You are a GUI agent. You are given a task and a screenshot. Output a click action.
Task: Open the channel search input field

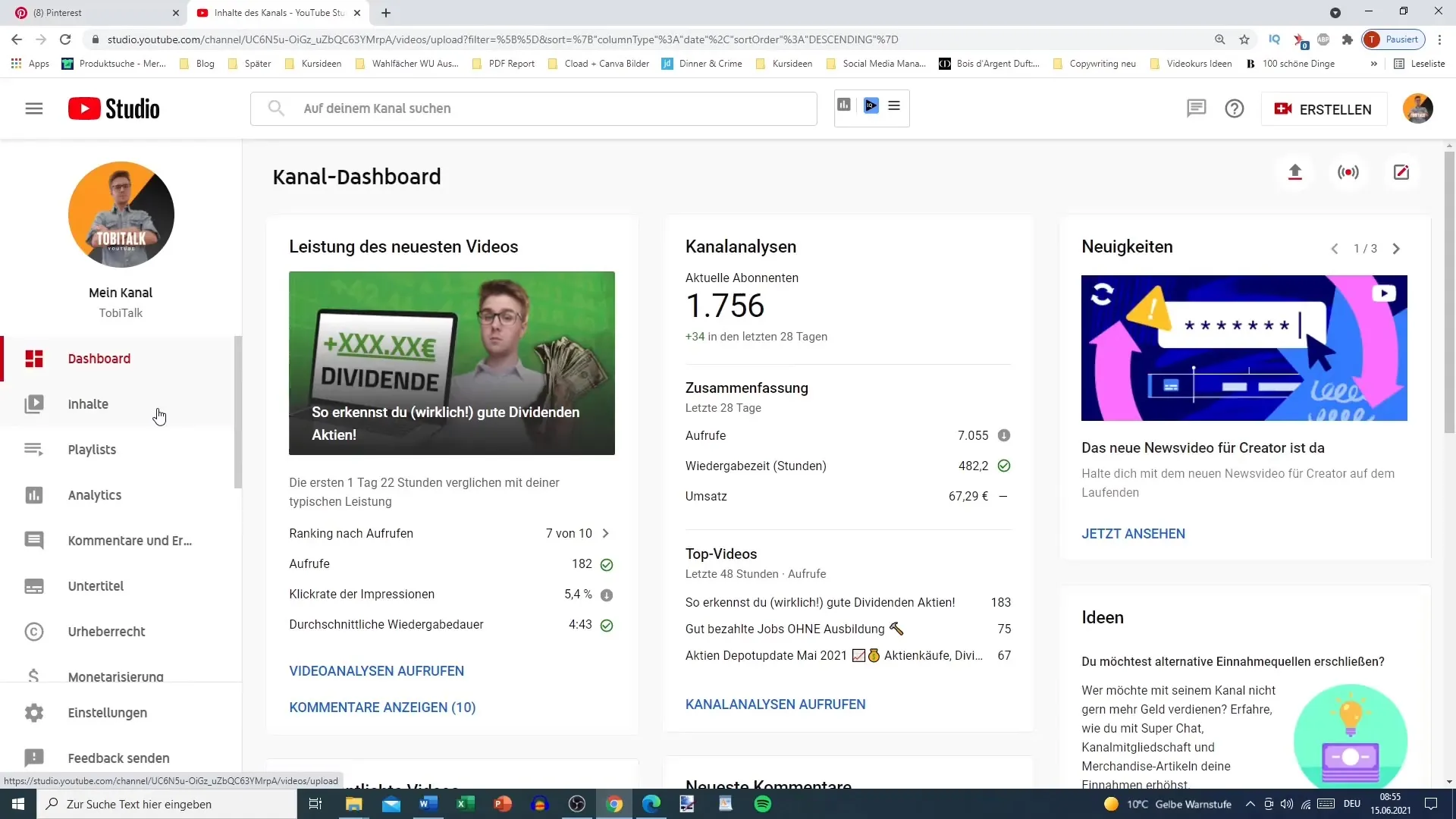pos(534,108)
